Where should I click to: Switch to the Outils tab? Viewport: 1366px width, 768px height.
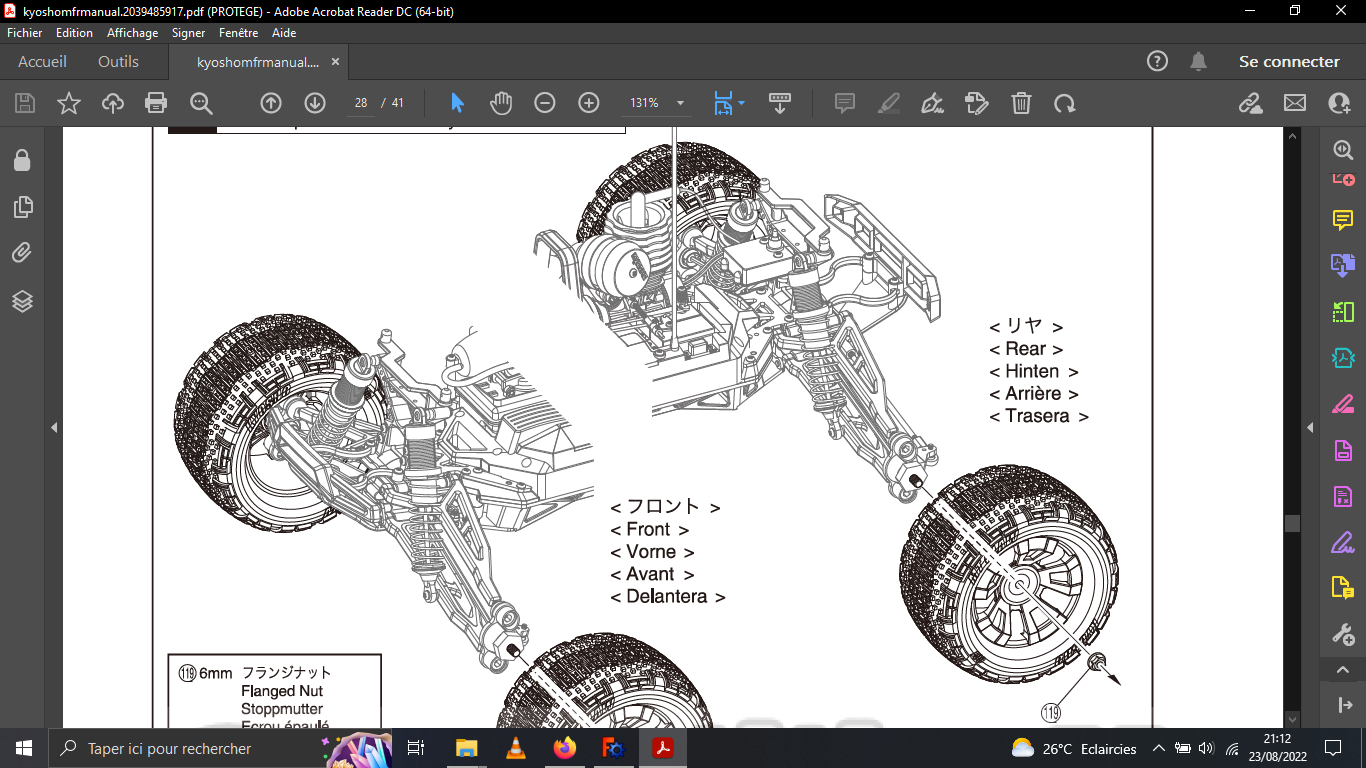[x=118, y=62]
